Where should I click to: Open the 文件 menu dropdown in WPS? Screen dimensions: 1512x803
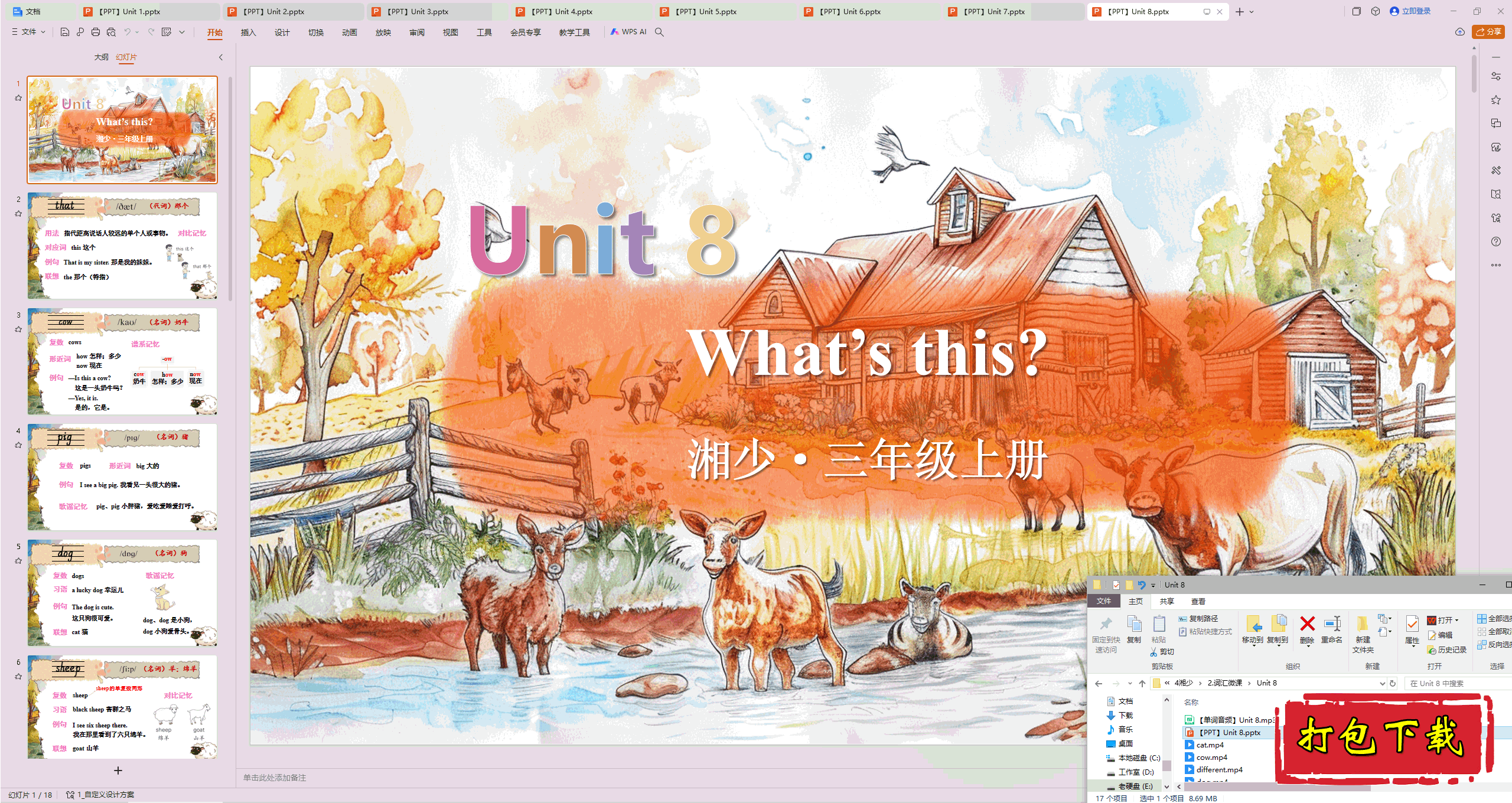[x=28, y=32]
